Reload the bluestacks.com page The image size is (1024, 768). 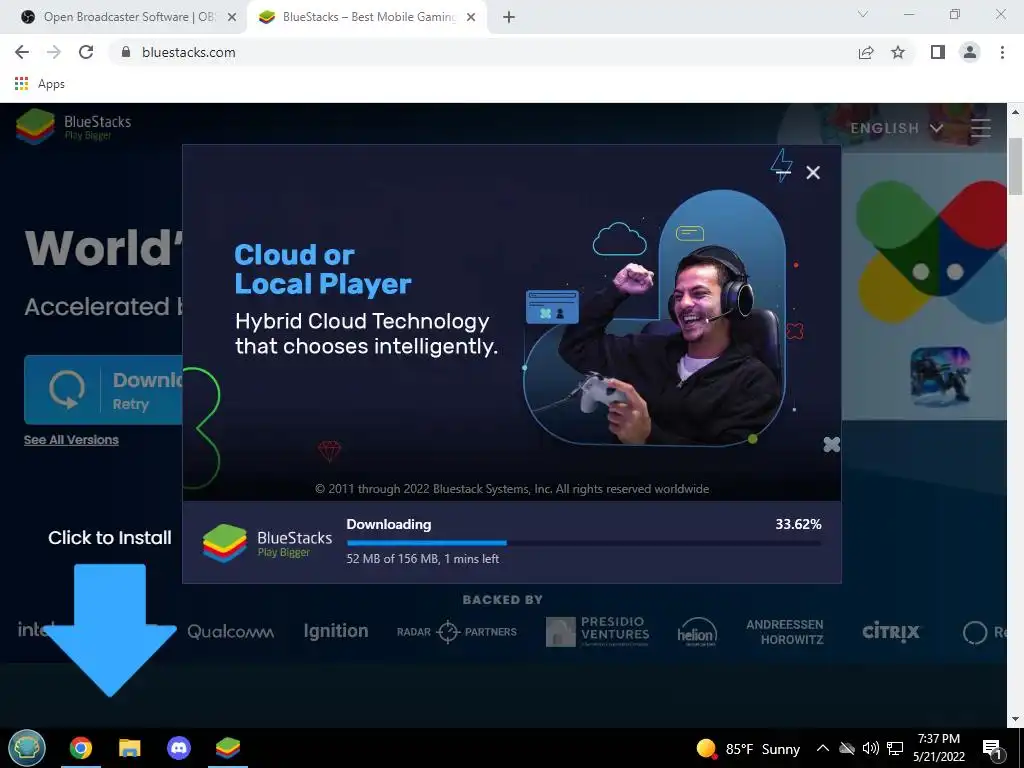[x=86, y=52]
